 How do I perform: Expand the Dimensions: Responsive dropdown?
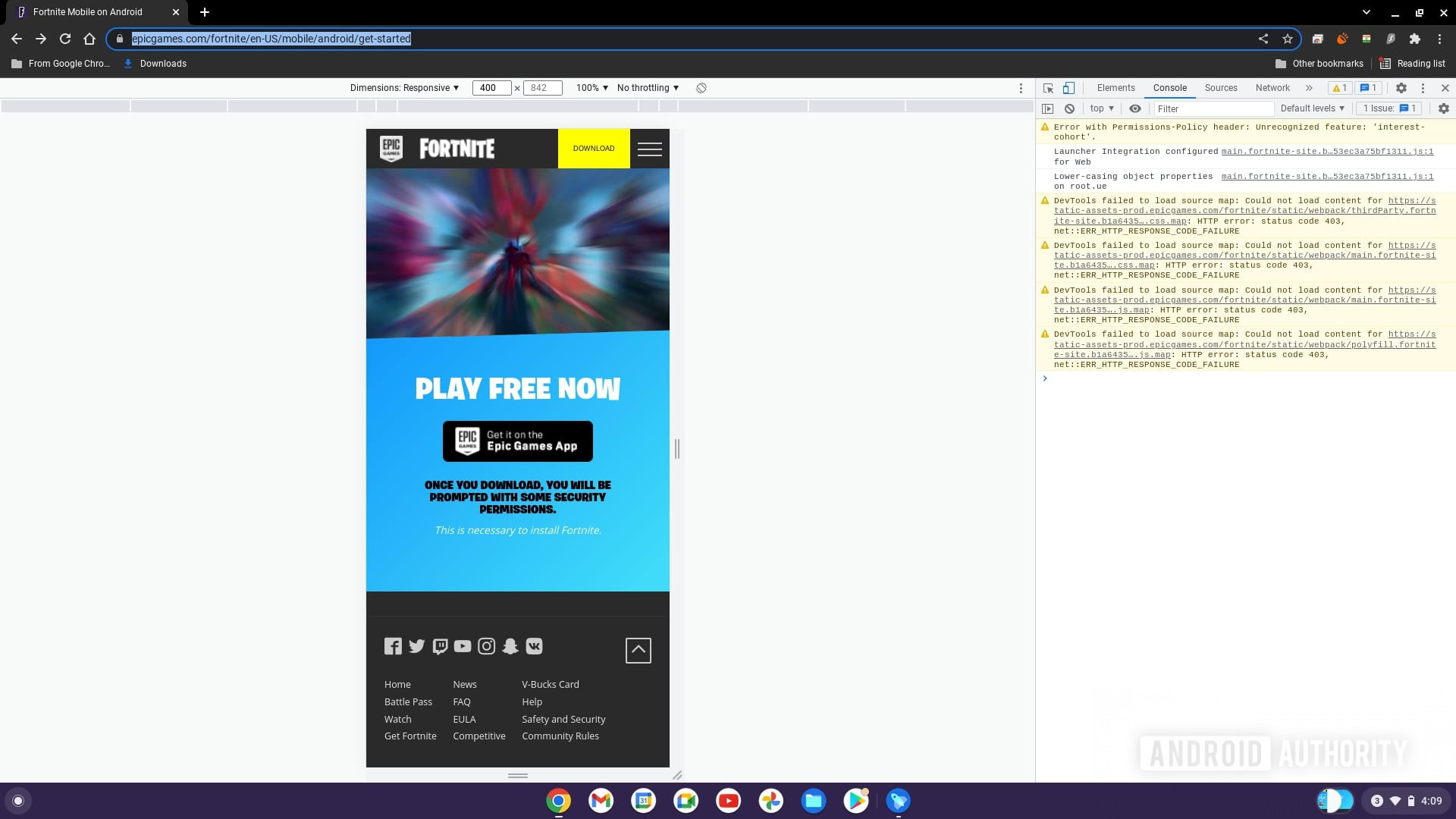(x=404, y=88)
